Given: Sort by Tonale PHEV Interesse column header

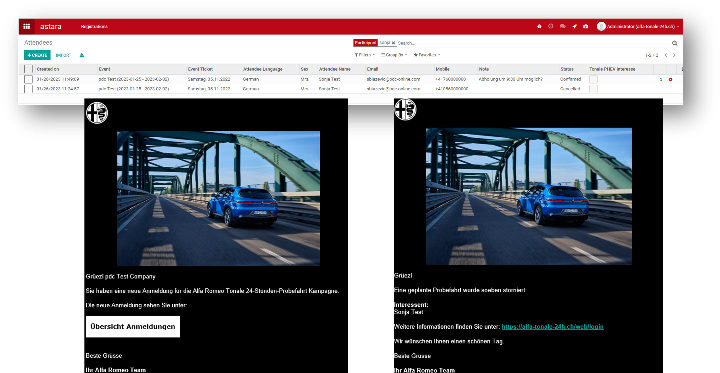Looking at the screenshot, I should (x=612, y=69).
